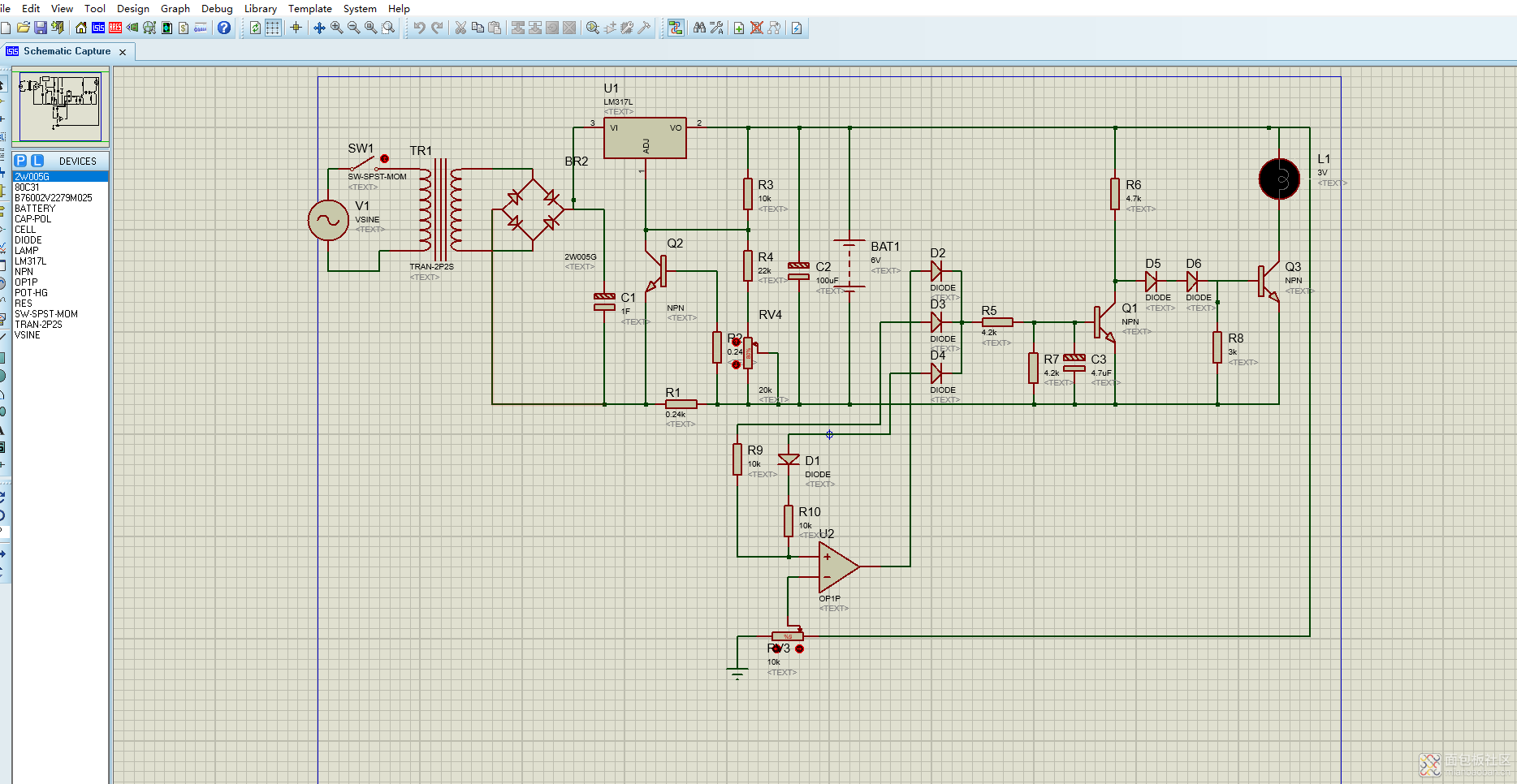The image size is (1517, 784).
Task: Open the Design Explorer icon
Action: (166, 28)
